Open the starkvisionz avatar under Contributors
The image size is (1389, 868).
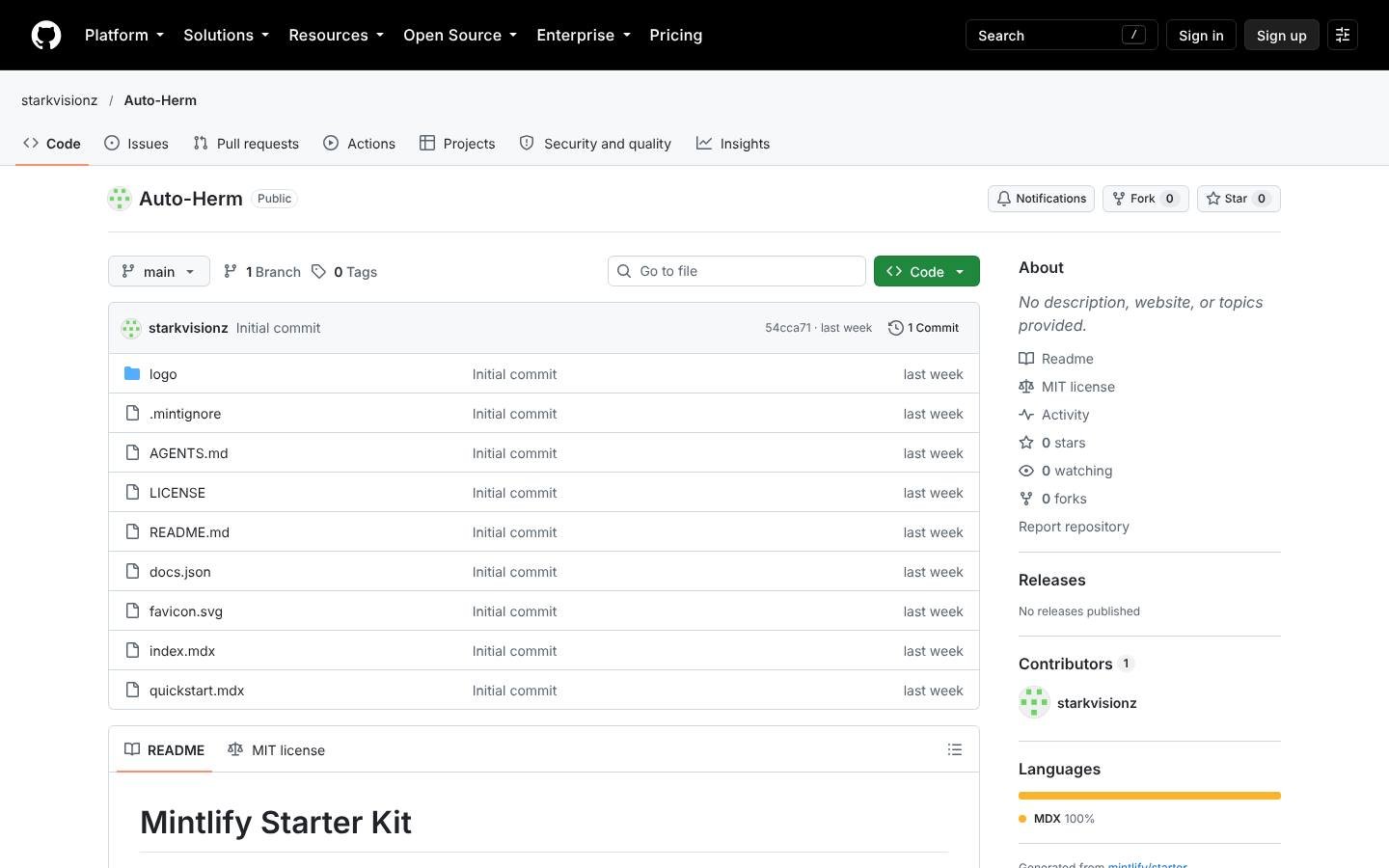tap(1034, 702)
